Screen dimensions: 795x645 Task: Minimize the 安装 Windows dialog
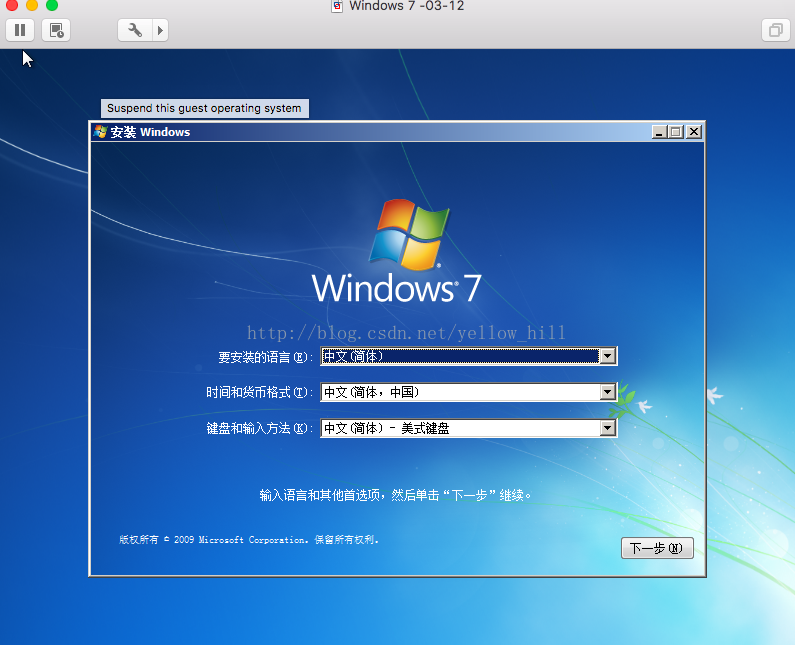tap(659, 132)
